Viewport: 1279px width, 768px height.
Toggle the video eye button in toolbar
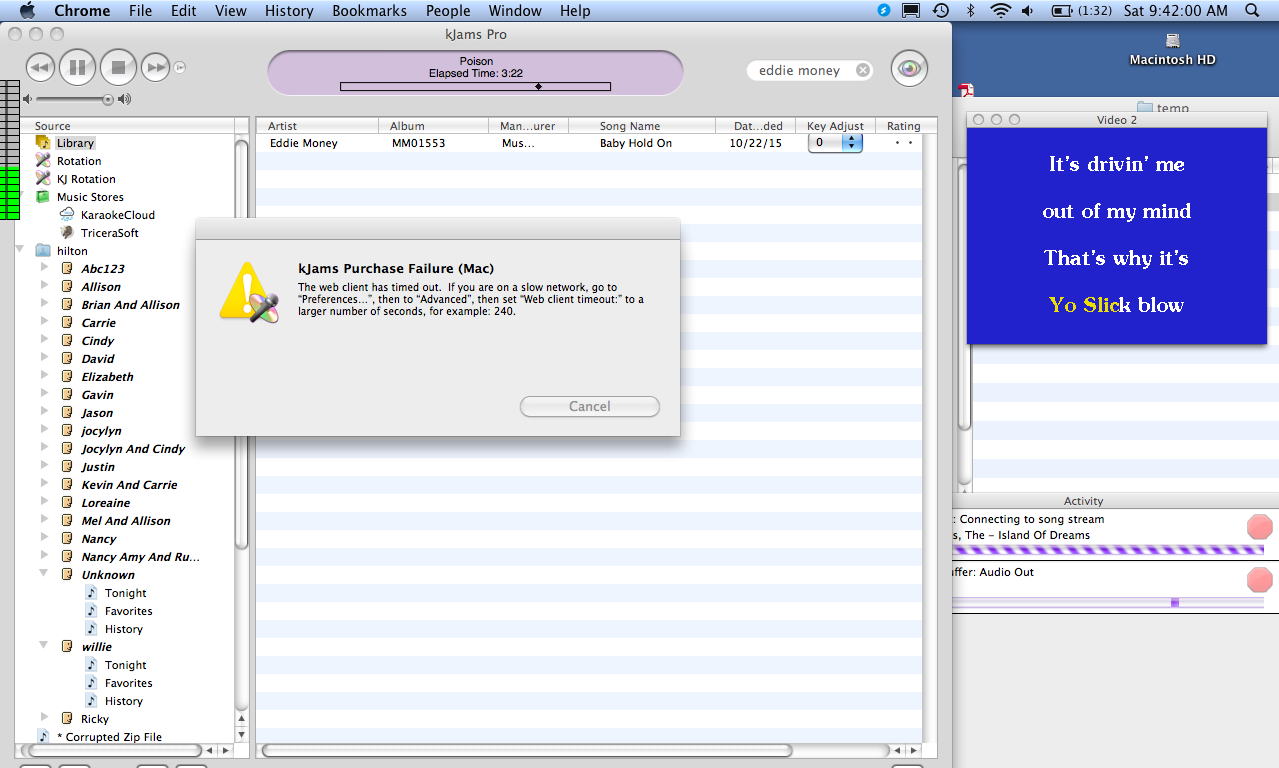[909, 69]
